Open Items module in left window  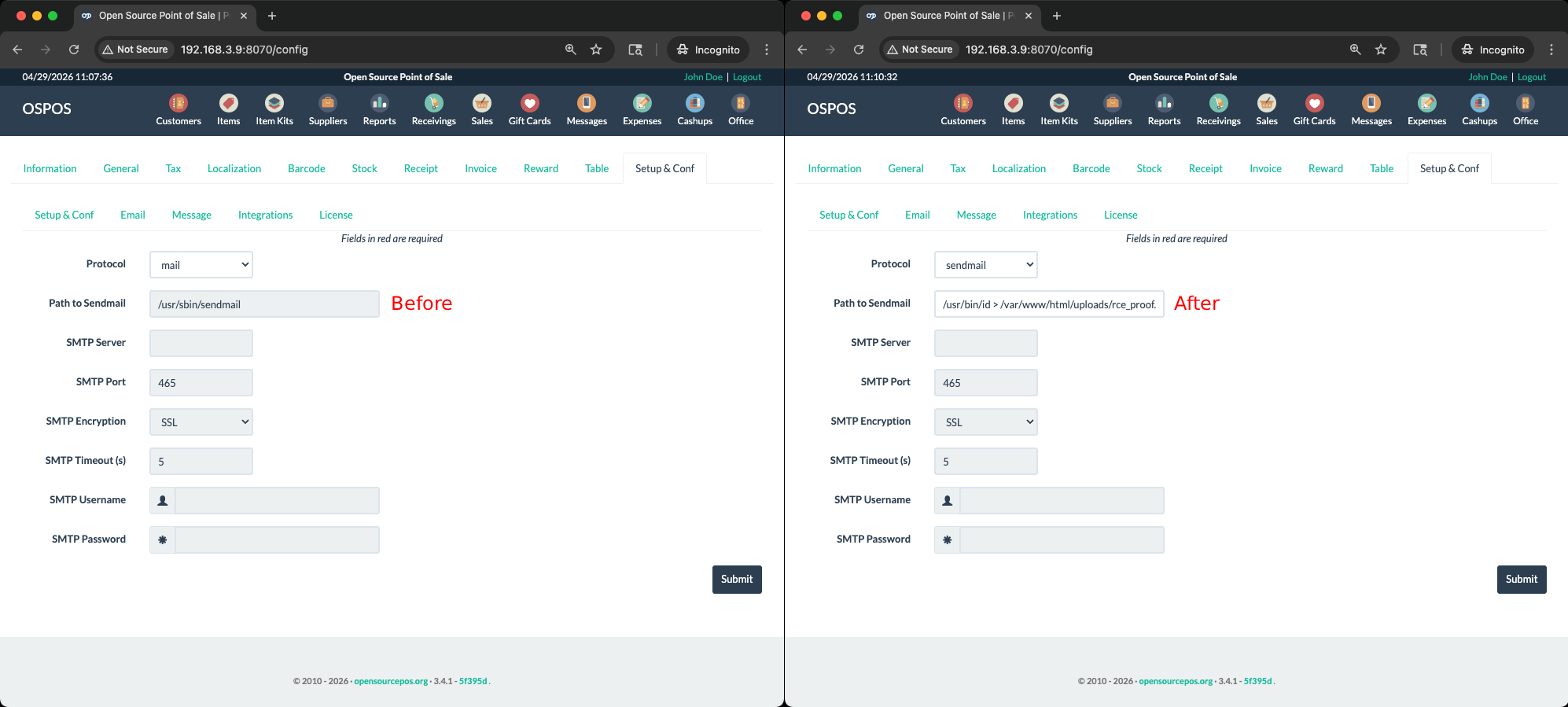click(x=228, y=110)
